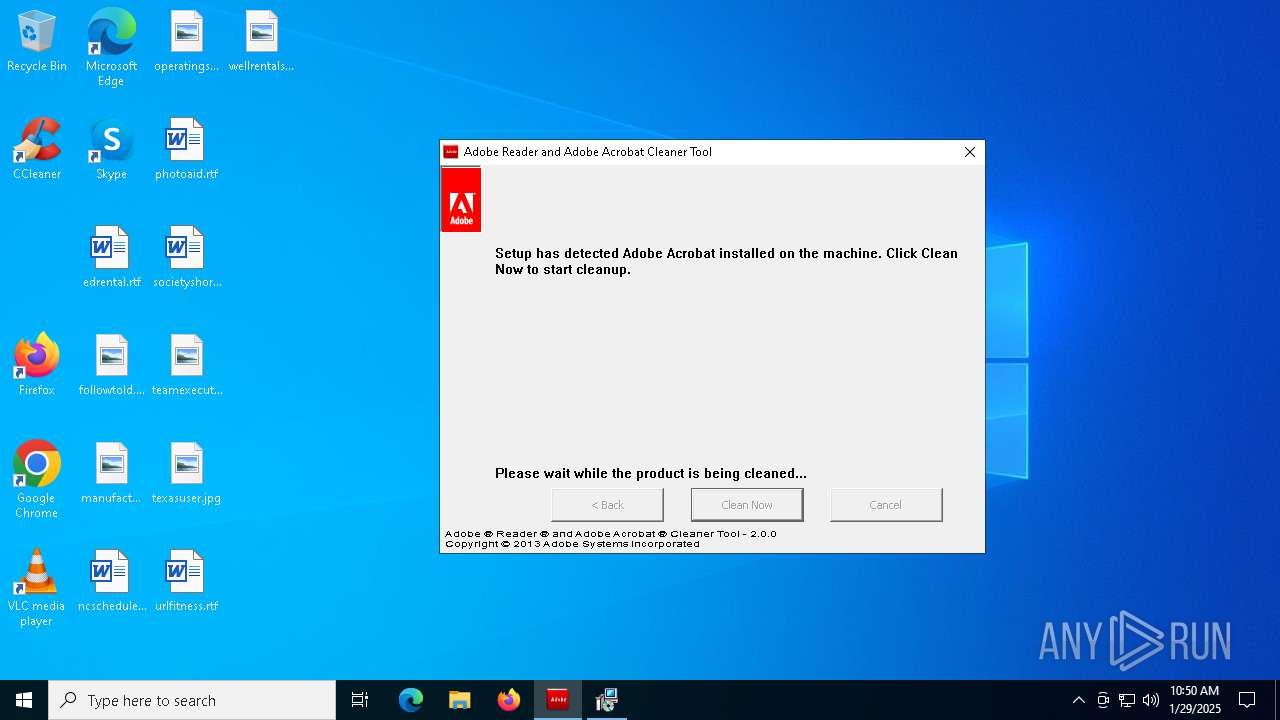1280x720 pixels.
Task: Close the Adobe Cleaner Tool window
Action: point(969,152)
